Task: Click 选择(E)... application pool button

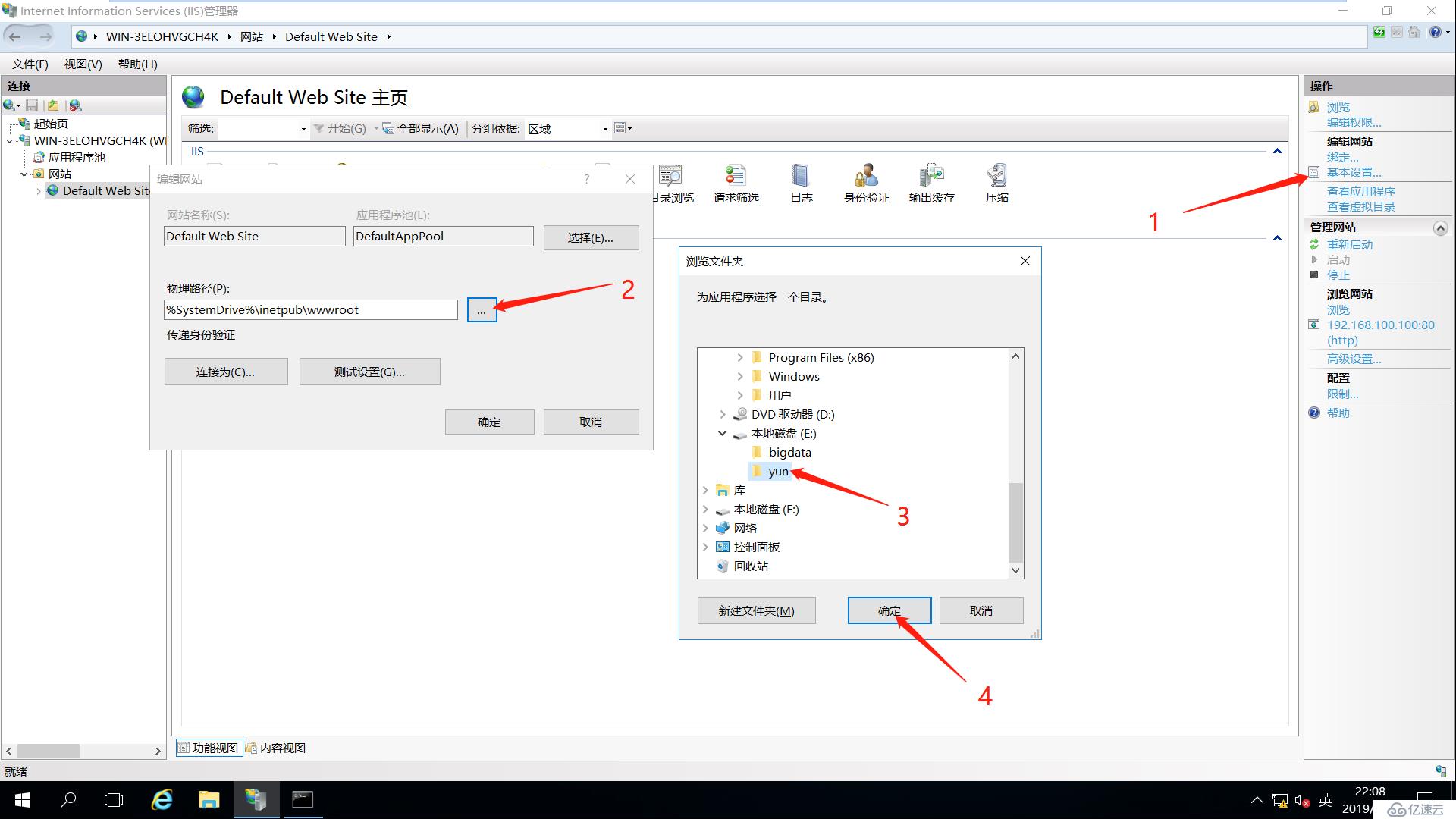Action: point(591,237)
